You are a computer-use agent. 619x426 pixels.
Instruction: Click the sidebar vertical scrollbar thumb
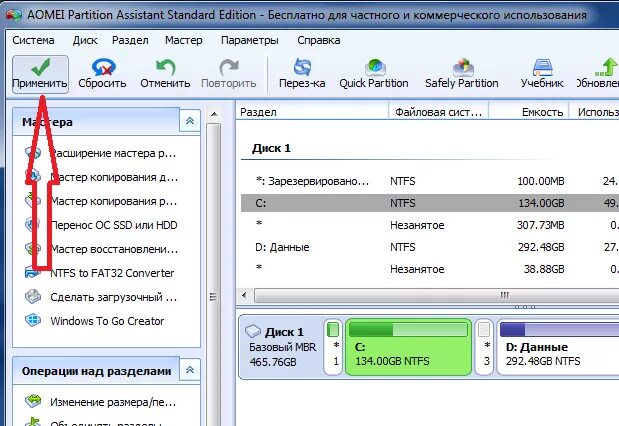[214, 274]
